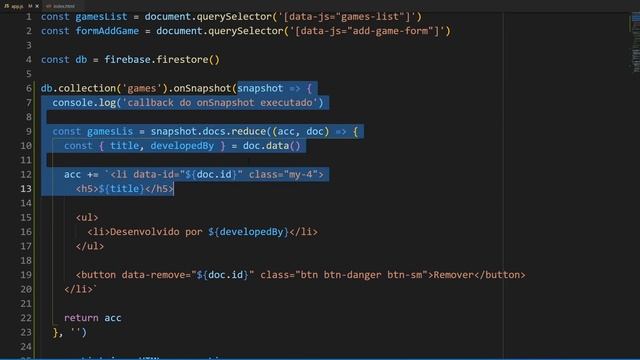
Task: Click the closing '</ul>' tag on line 17
Action: tap(90, 246)
